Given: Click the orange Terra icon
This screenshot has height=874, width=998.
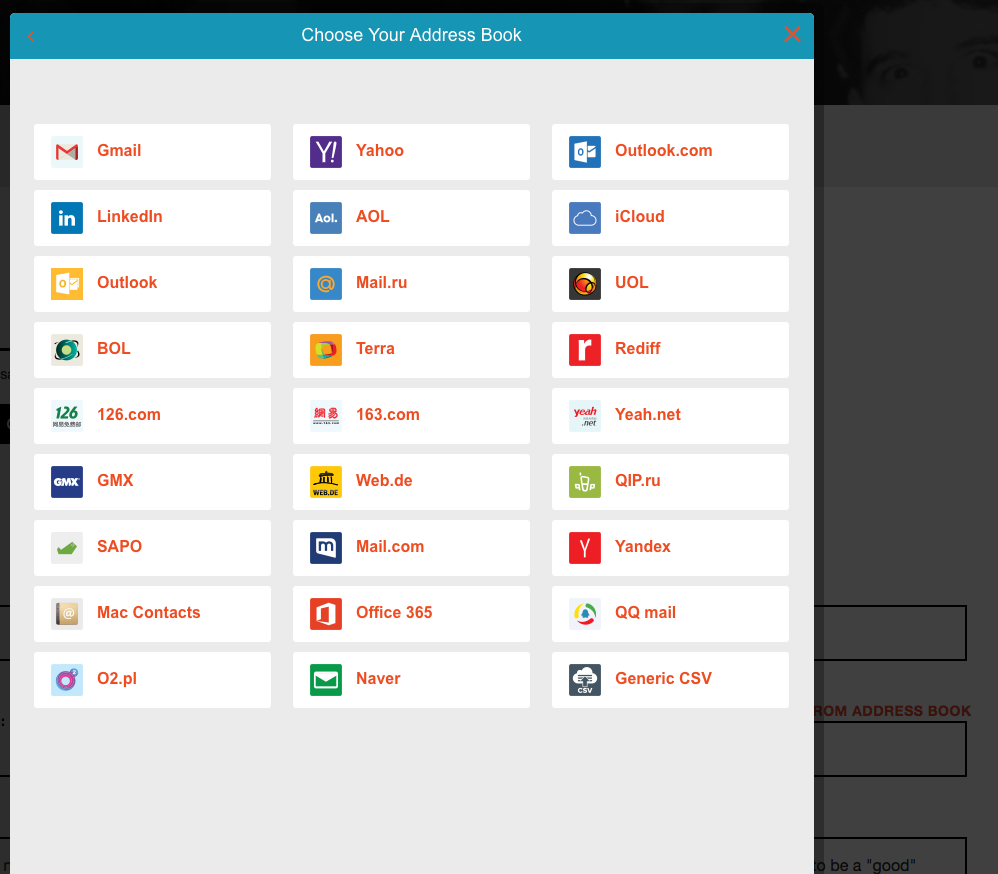Looking at the screenshot, I should pos(326,349).
